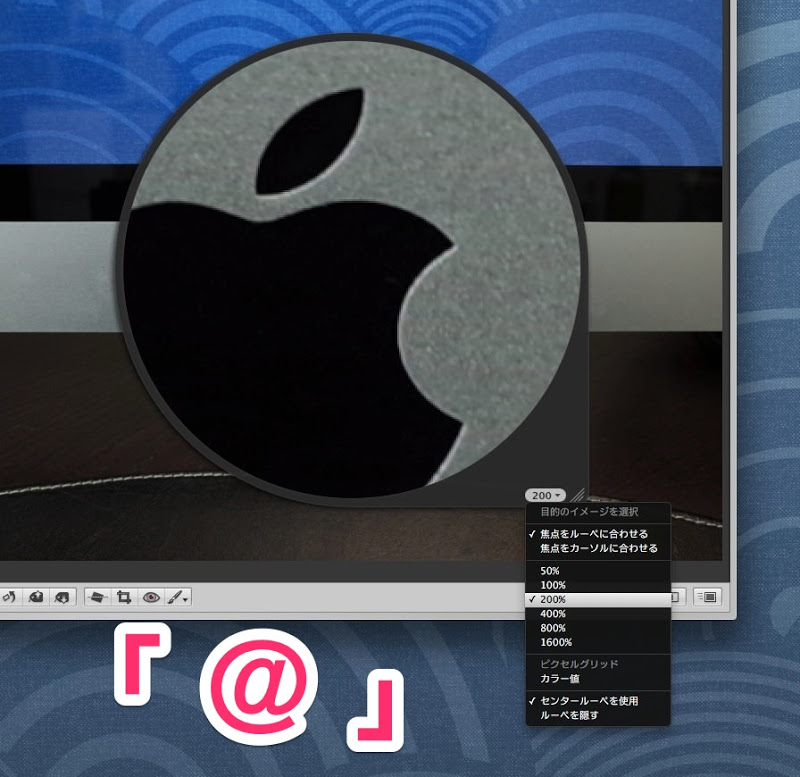This screenshot has width=800, height=777.
Task: Choose 焦点をルーペに合わせる in the loupe menu
Action: point(598,534)
